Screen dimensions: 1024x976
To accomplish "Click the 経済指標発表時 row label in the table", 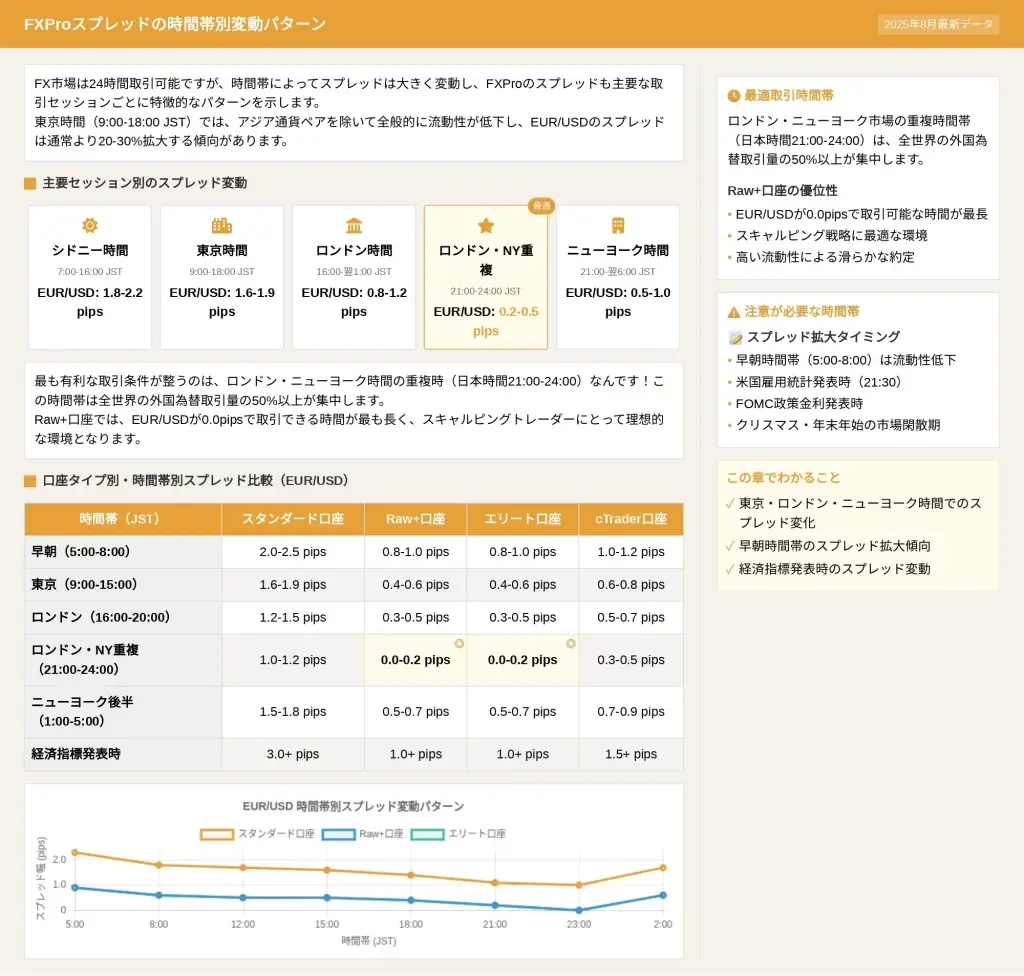I will (76, 754).
